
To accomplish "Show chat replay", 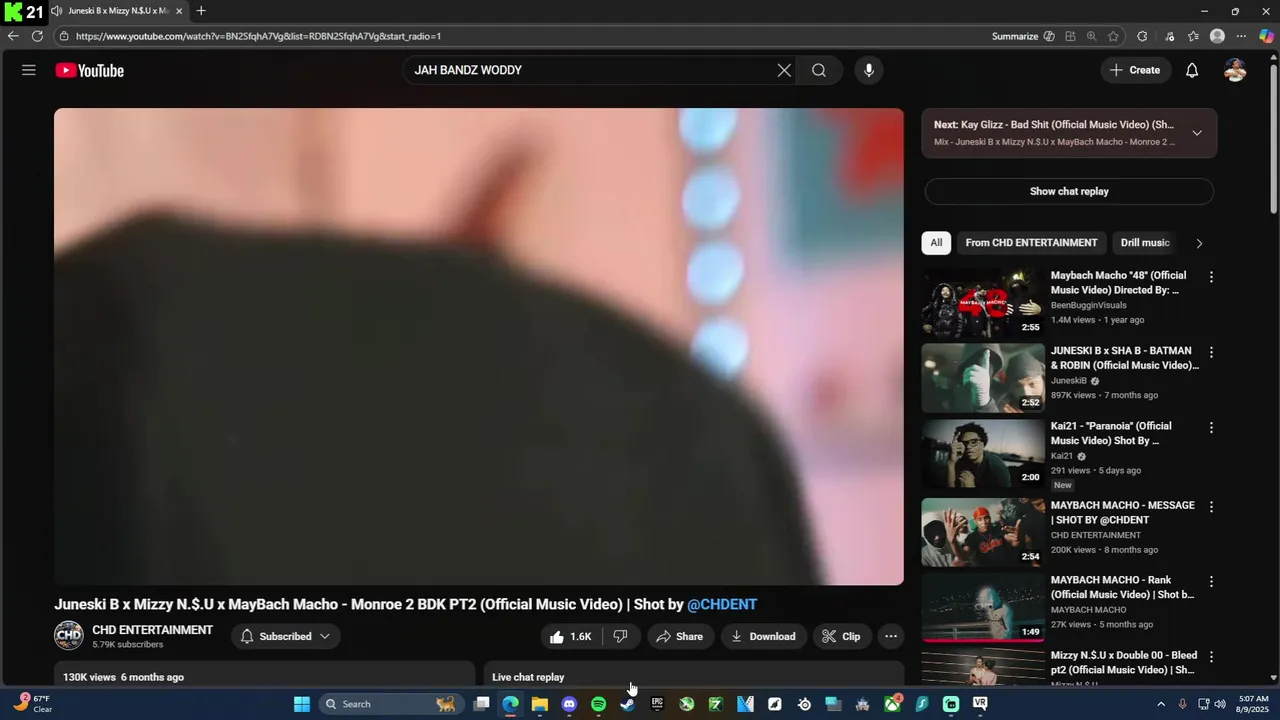I will [1069, 191].
